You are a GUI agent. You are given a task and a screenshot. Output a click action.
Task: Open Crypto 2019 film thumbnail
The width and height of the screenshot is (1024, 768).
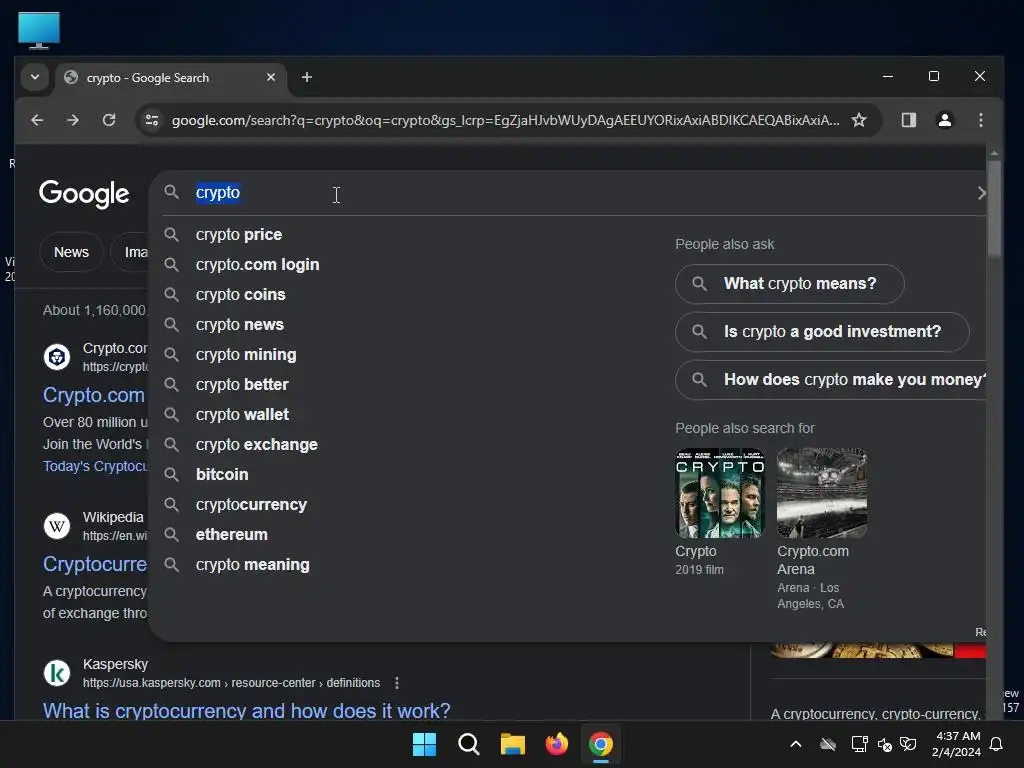(x=720, y=493)
